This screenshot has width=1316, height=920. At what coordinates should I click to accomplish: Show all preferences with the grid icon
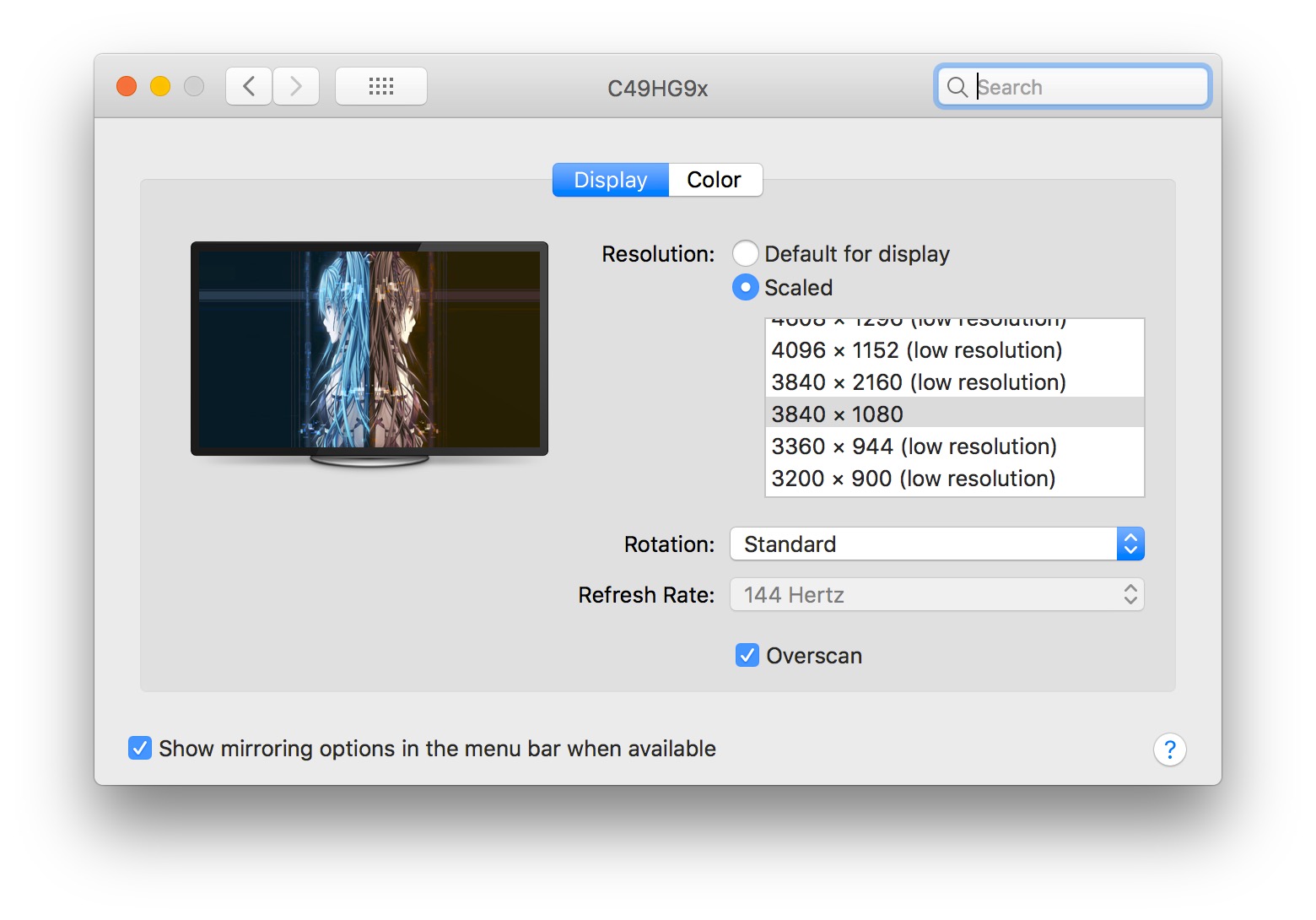pos(381,86)
